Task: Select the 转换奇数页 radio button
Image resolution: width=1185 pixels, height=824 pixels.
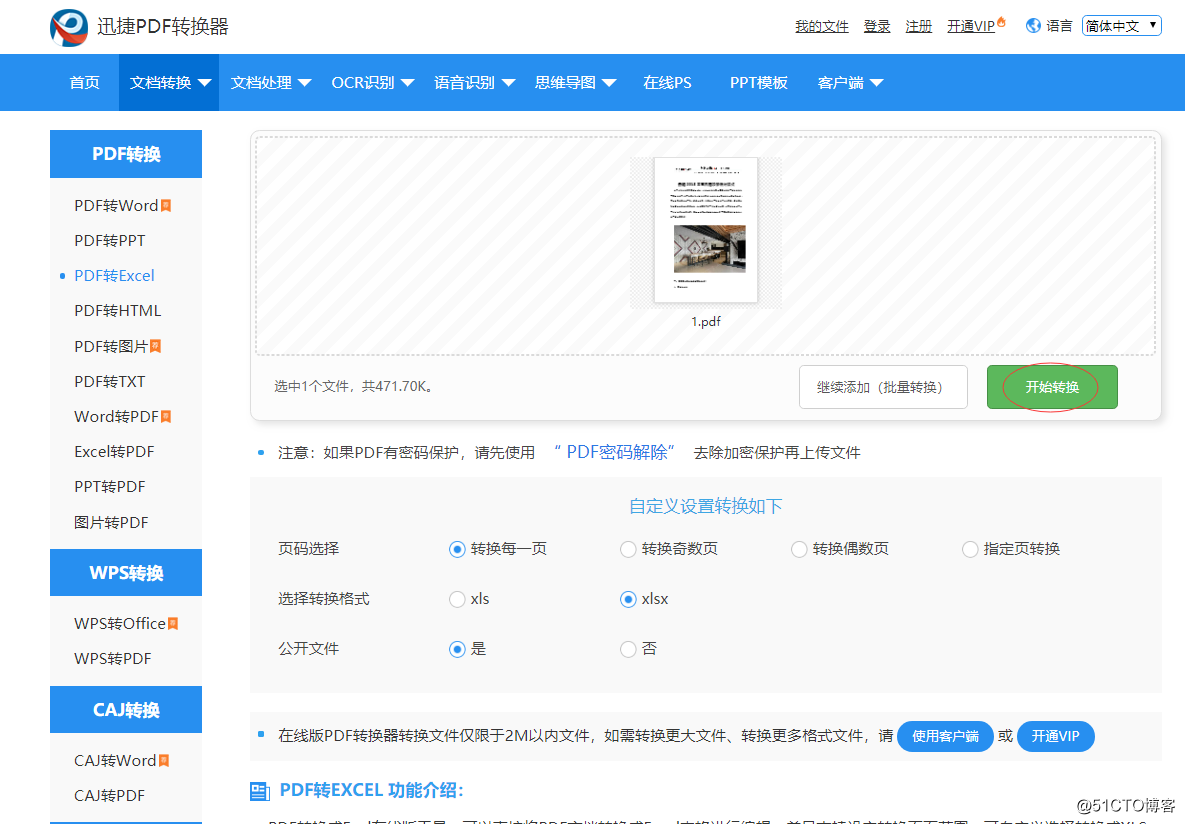Action: click(x=628, y=550)
